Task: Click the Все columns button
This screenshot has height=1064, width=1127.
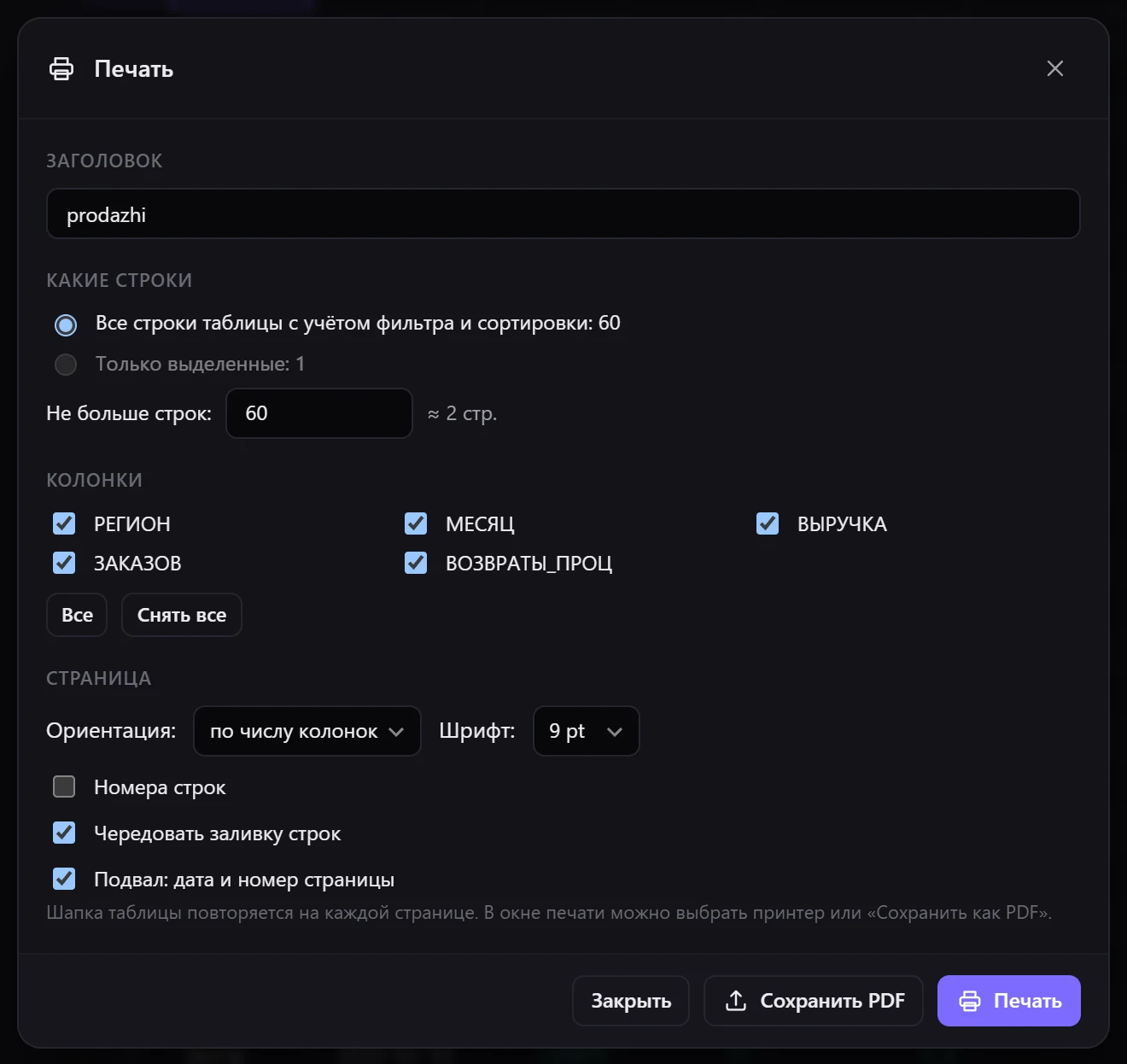Action: tap(77, 615)
